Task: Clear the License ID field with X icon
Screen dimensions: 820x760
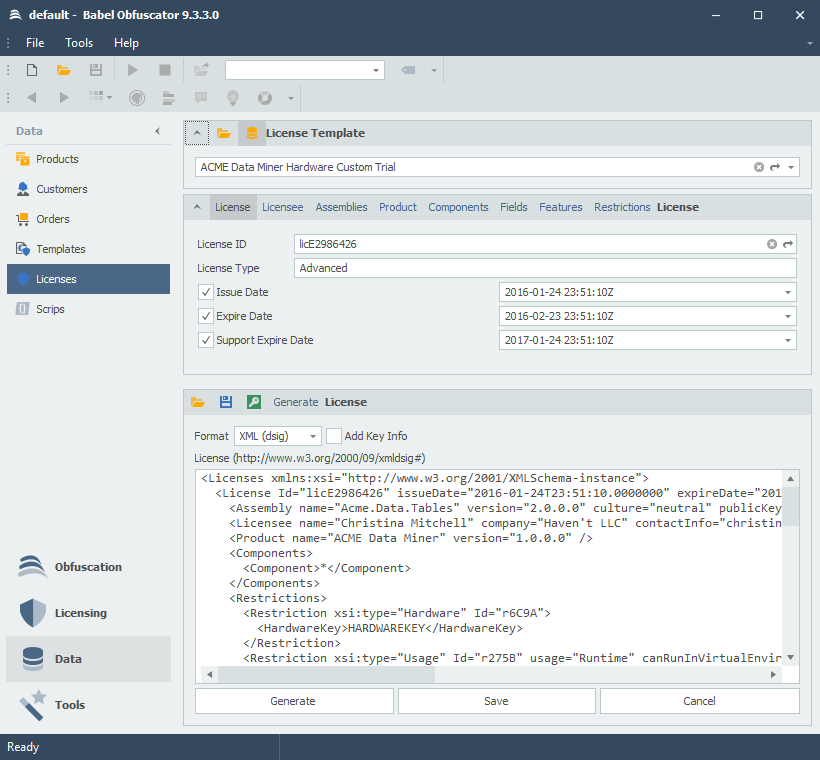Action: coord(772,244)
